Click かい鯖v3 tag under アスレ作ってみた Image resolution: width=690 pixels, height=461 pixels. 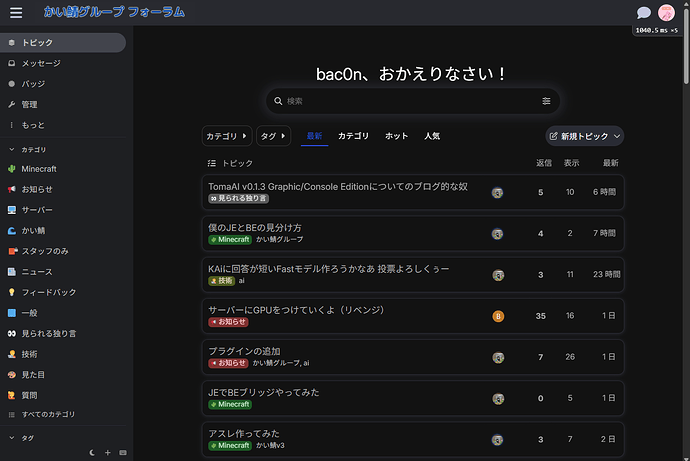[270, 446]
